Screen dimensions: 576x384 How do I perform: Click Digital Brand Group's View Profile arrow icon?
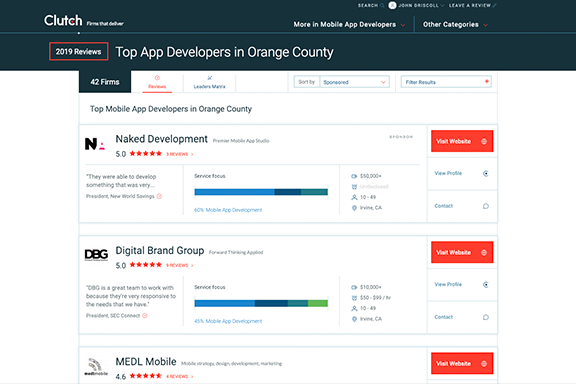(x=486, y=285)
